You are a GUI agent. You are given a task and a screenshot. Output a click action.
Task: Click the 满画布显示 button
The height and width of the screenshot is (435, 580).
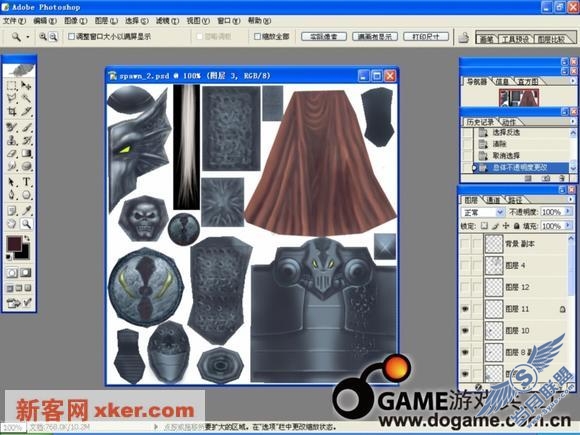click(375, 37)
